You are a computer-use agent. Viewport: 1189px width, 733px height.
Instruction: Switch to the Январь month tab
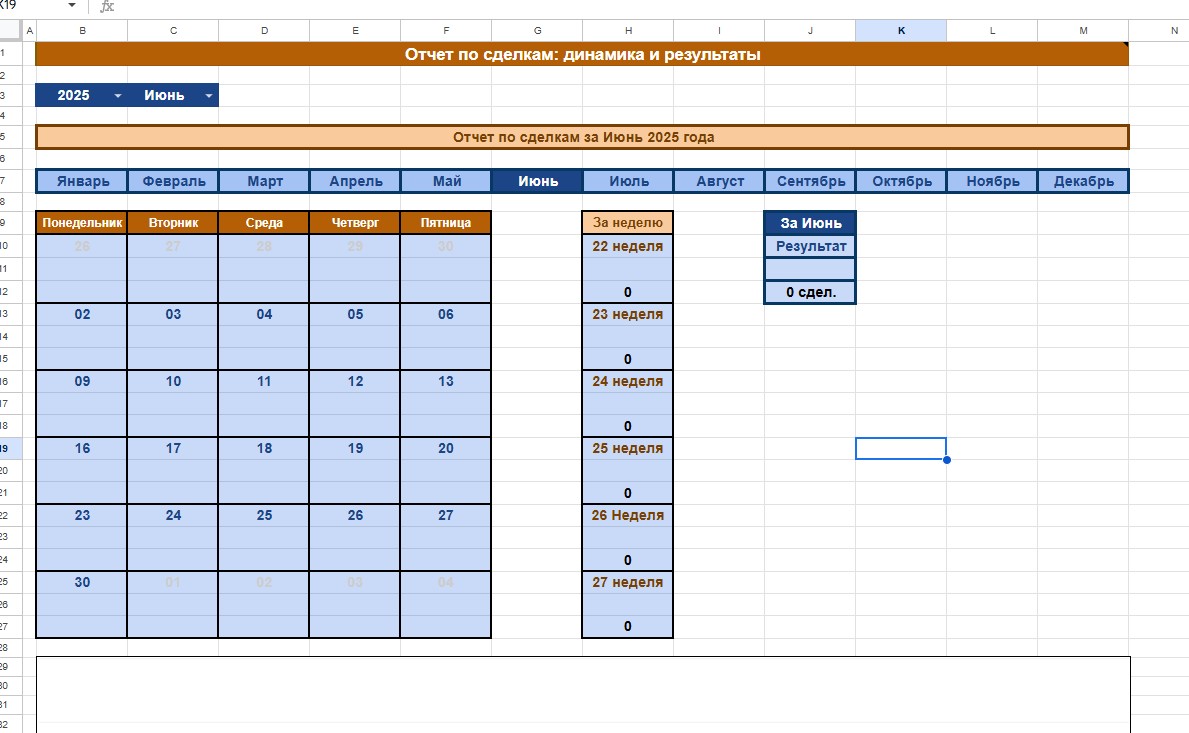pos(82,181)
